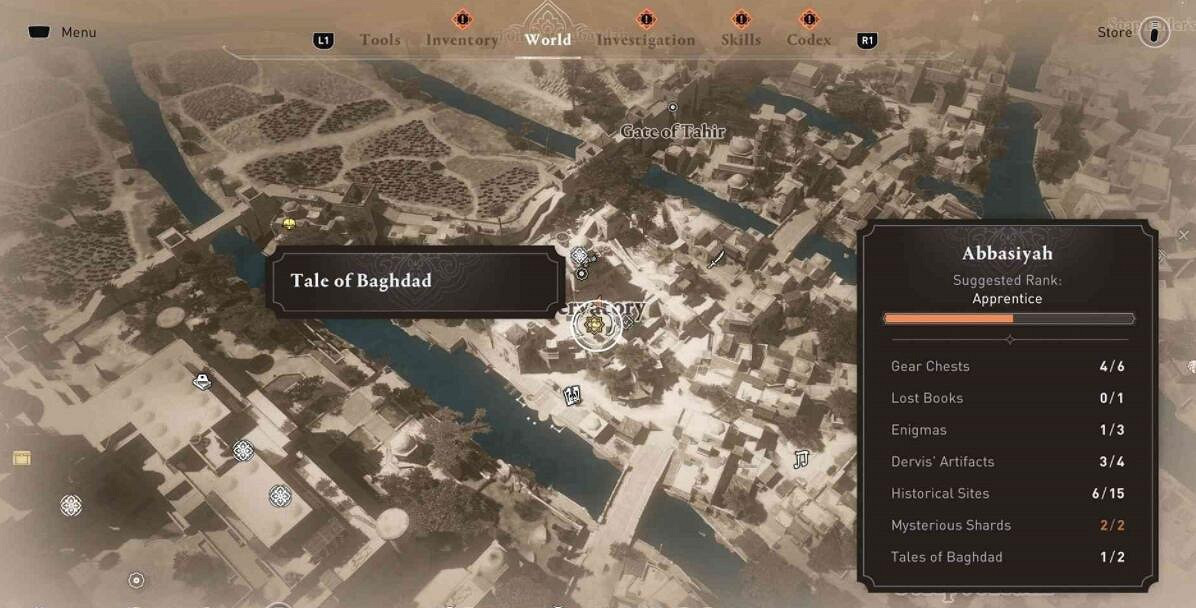Image resolution: width=1196 pixels, height=608 pixels.
Task: Go to the Codex tab
Action: point(809,40)
